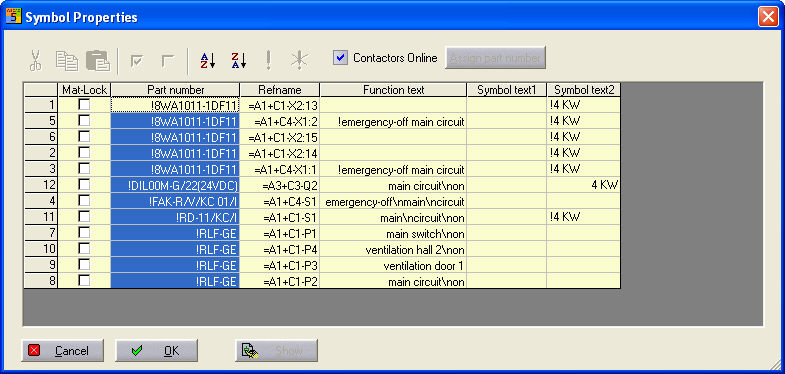The image size is (785, 374).
Task: Check Mat-Lock for row 4
Action: pyautogui.click(x=85, y=201)
